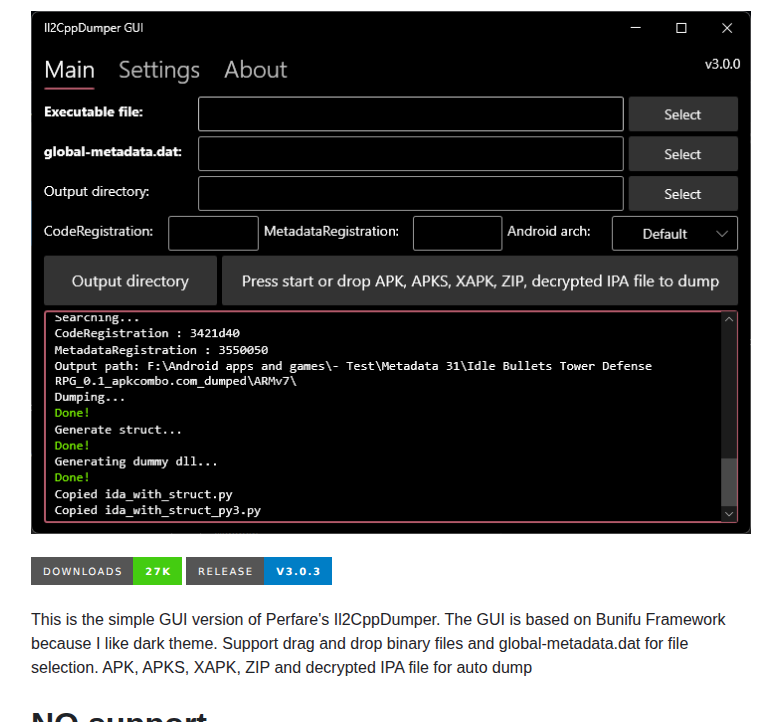Focus the MetadataRegistration text box
The height and width of the screenshot is (722, 783).
457,233
